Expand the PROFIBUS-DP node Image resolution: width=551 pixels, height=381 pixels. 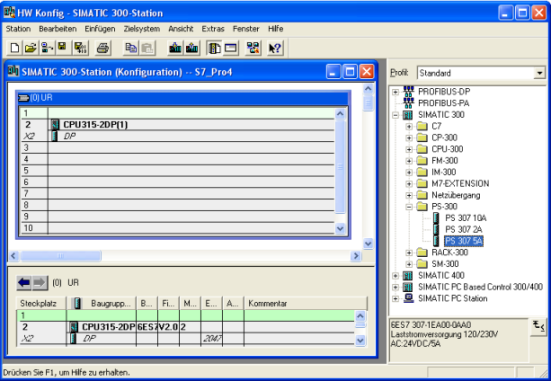(x=395, y=92)
